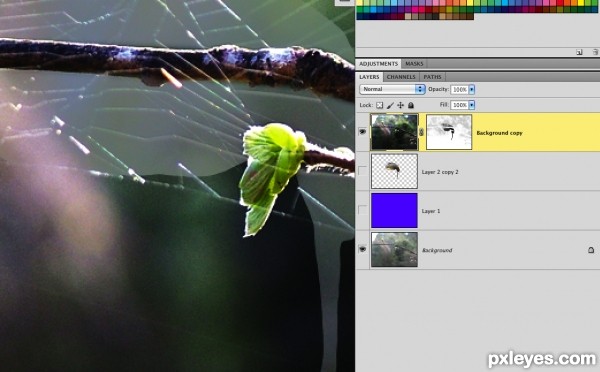The image size is (600, 372).
Task: Switch to the Adjustments tab
Action: 378,64
